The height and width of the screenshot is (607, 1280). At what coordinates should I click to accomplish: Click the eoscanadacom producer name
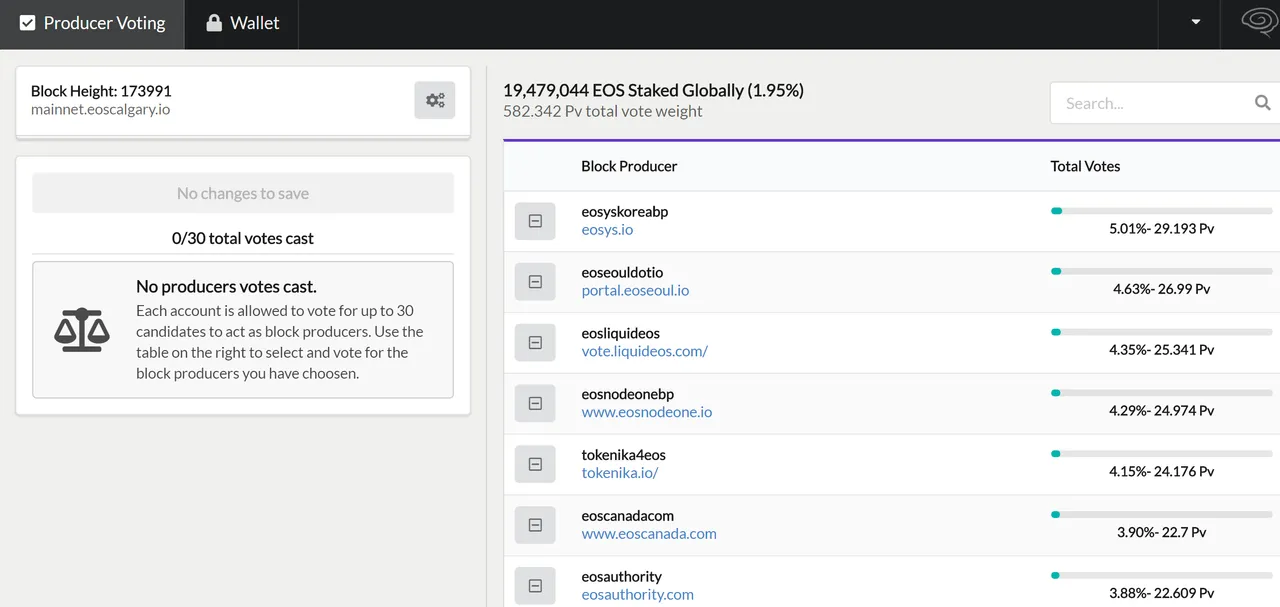point(627,516)
